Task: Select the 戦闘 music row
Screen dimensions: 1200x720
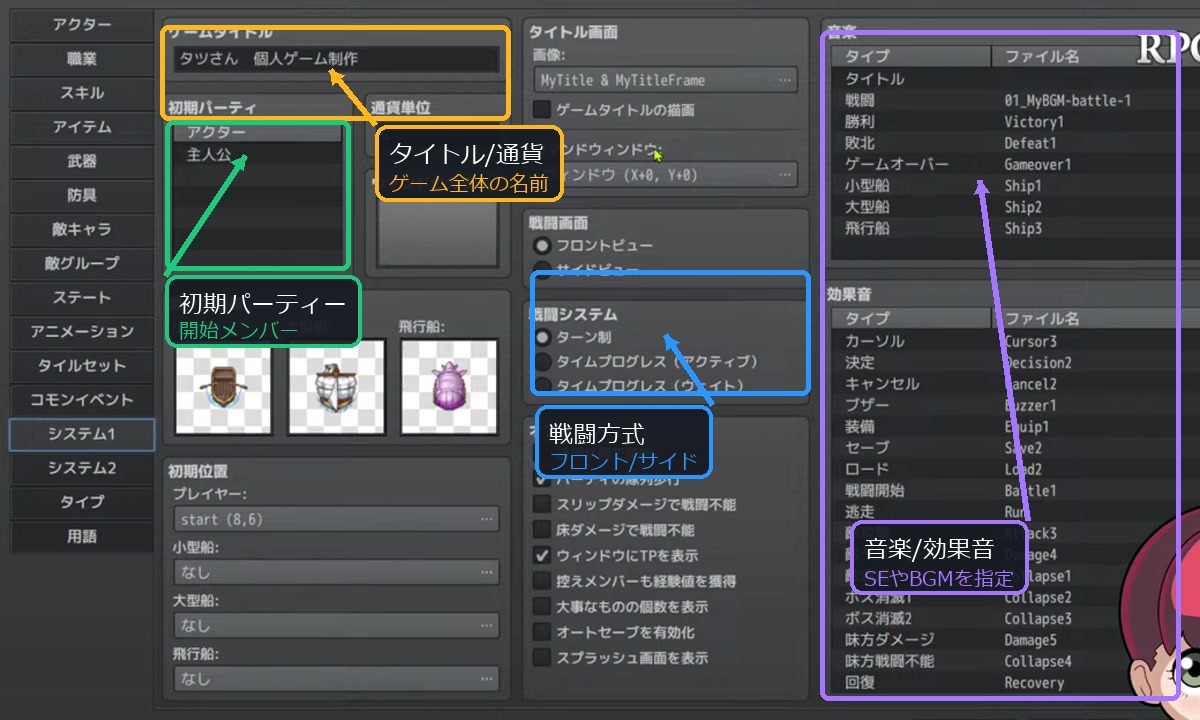Action: (1015, 100)
